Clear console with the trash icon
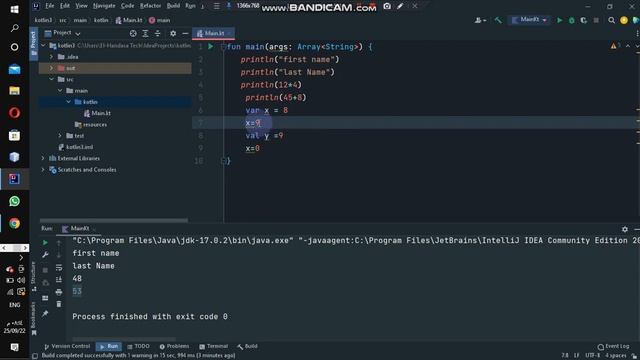Viewport: 640px width, 360px height. pyautogui.click(x=59, y=304)
